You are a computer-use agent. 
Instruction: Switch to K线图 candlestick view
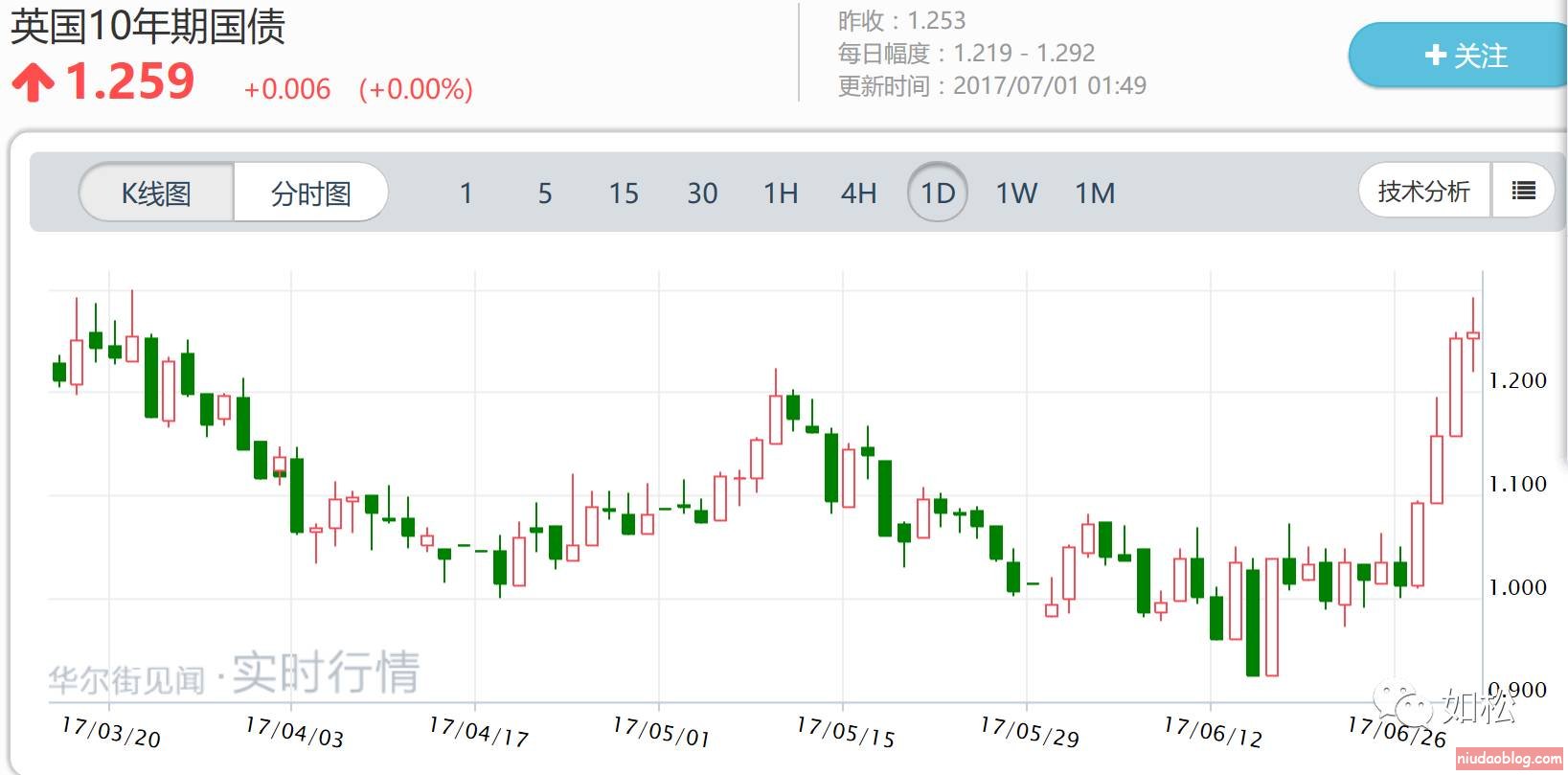(x=156, y=193)
